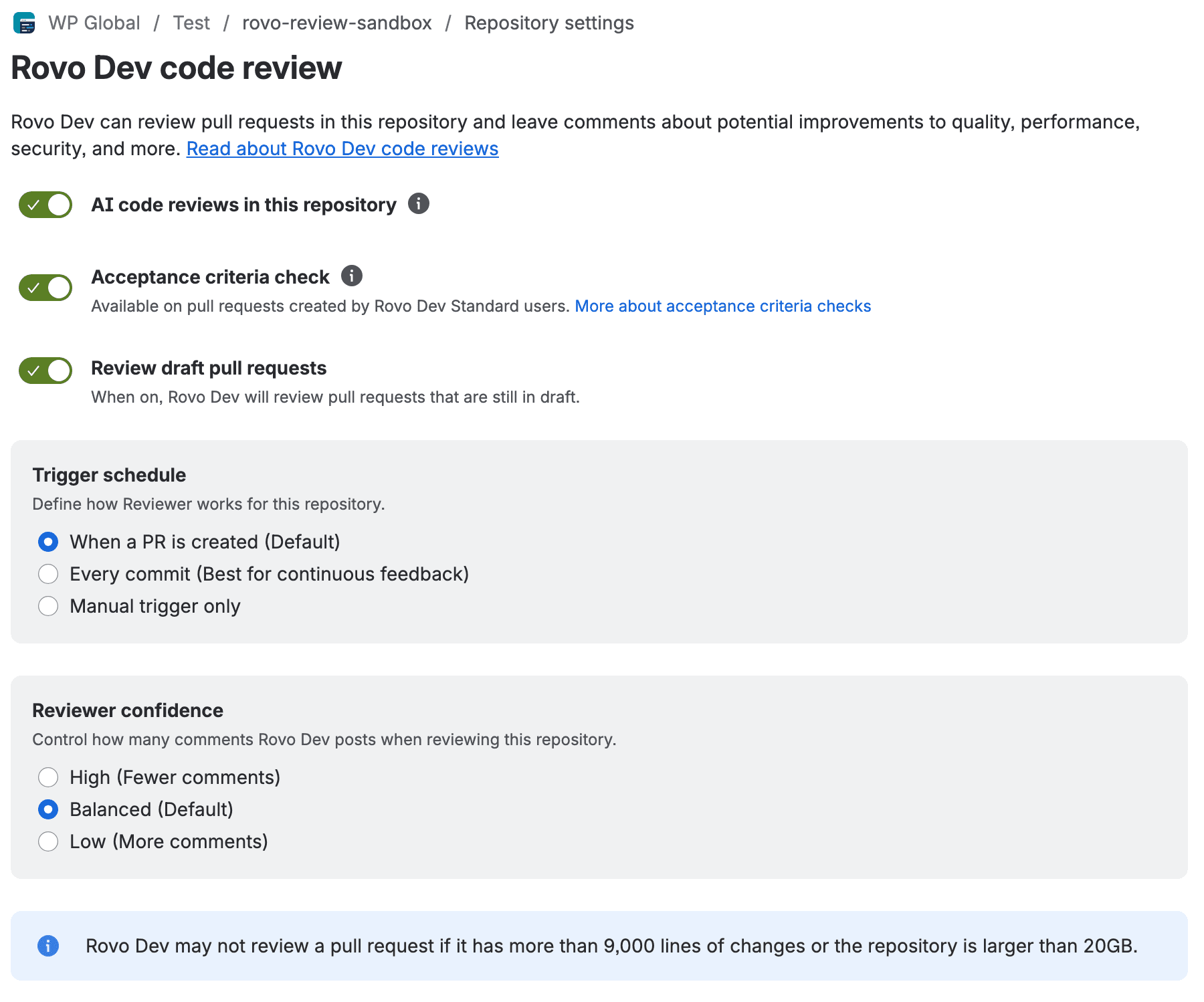This screenshot has height=1002, width=1204.
Task: Choose Every commit trigger option
Action: tap(48, 574)
